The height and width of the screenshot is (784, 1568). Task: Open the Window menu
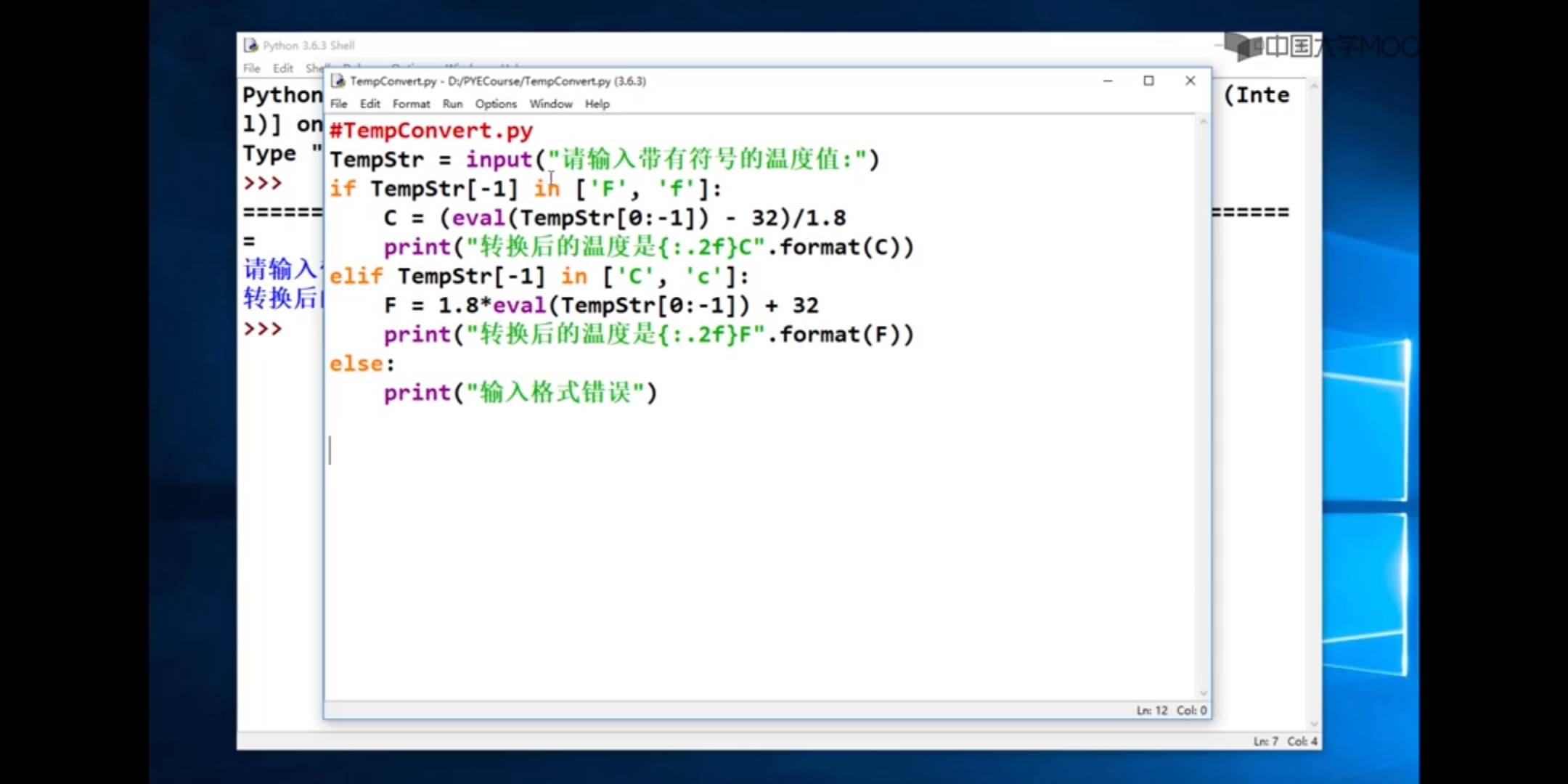point(550,104)
